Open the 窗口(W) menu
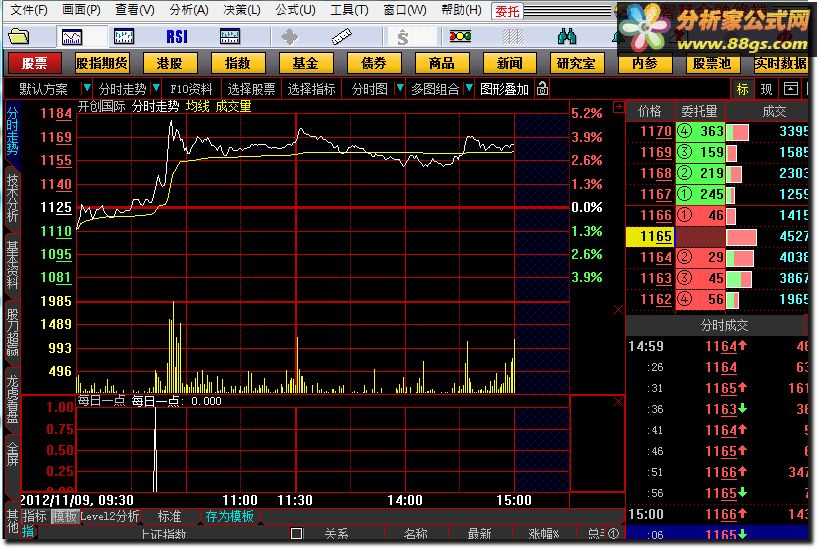Screen dimensions: 819x549 pyautogui.click(x=404, y=10)
